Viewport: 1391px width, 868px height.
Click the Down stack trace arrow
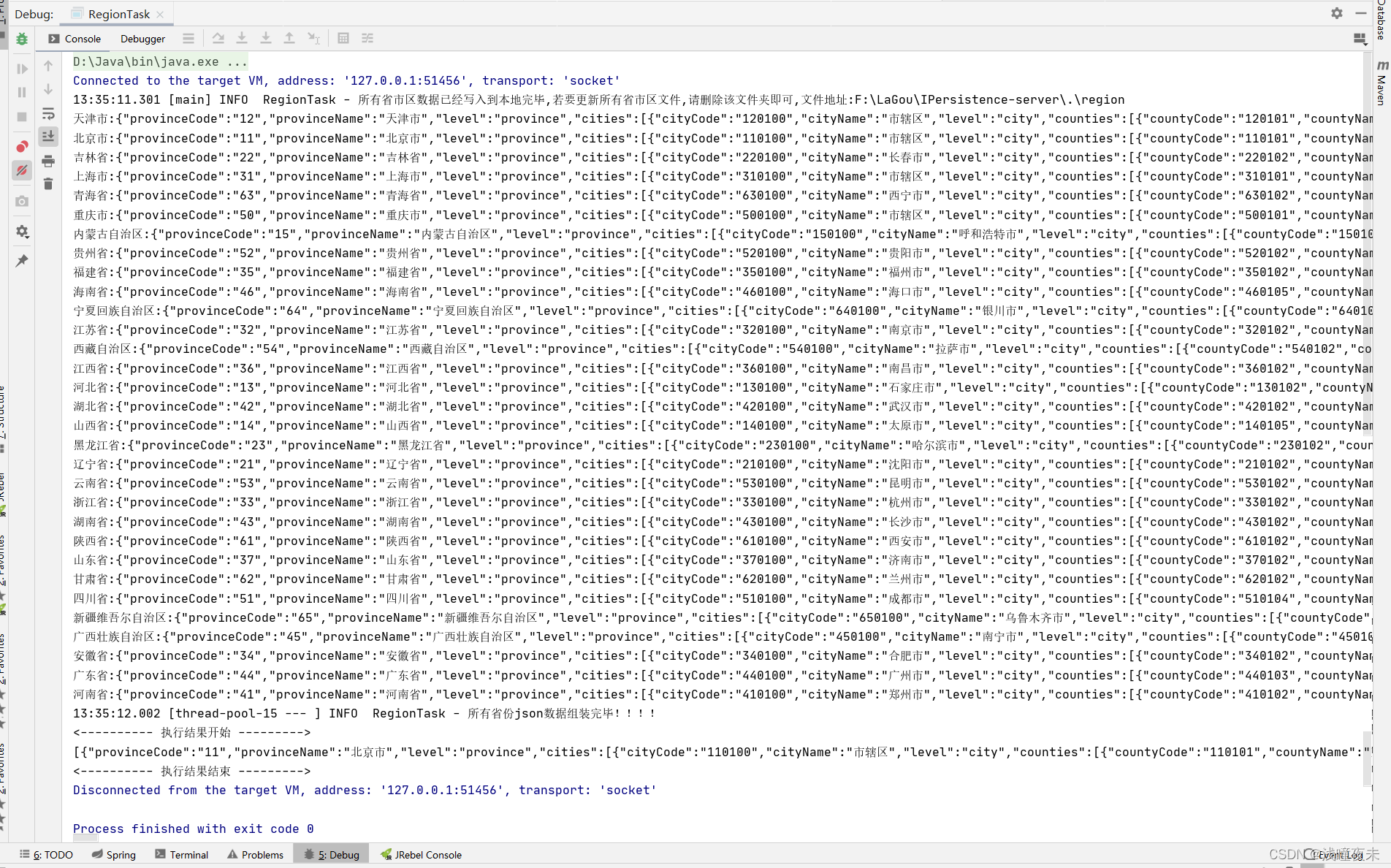pyautogui.click(x=48, y=89)
